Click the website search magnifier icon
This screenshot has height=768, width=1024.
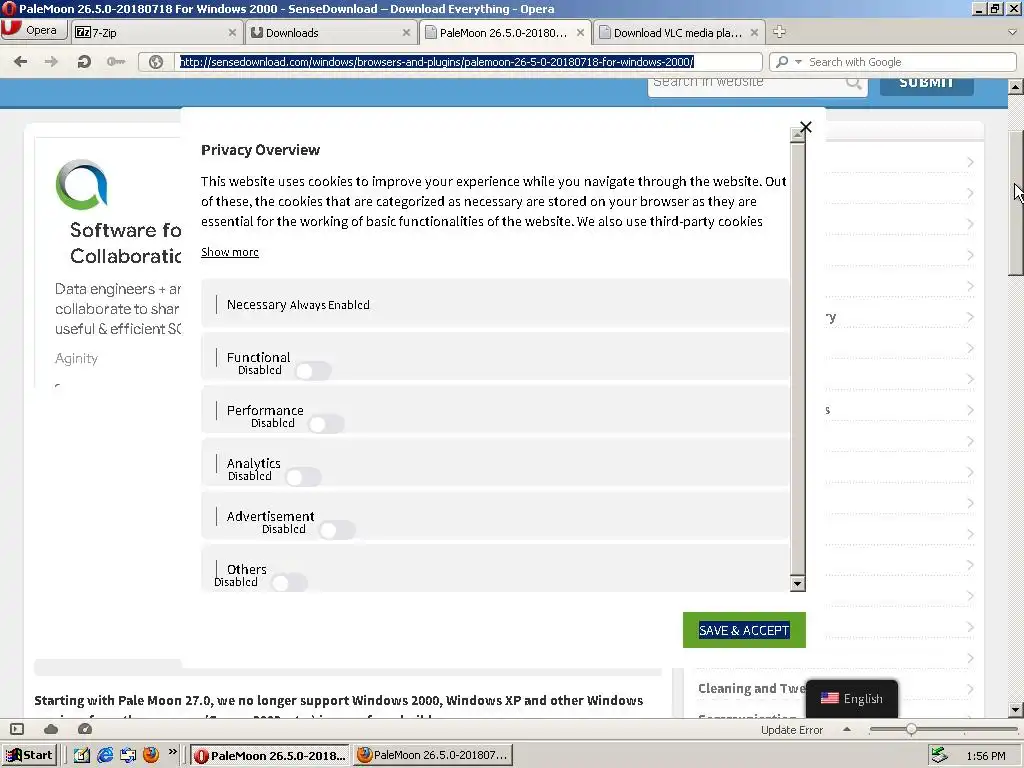click(853, 83)
